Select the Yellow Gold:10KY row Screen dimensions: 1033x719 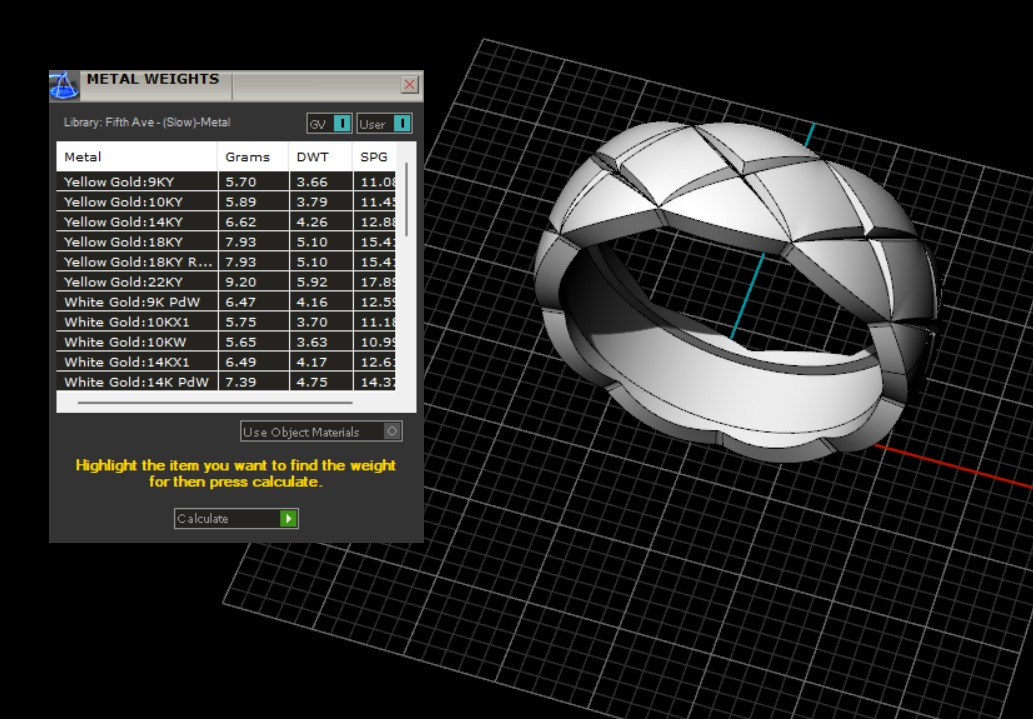point(226,202)
